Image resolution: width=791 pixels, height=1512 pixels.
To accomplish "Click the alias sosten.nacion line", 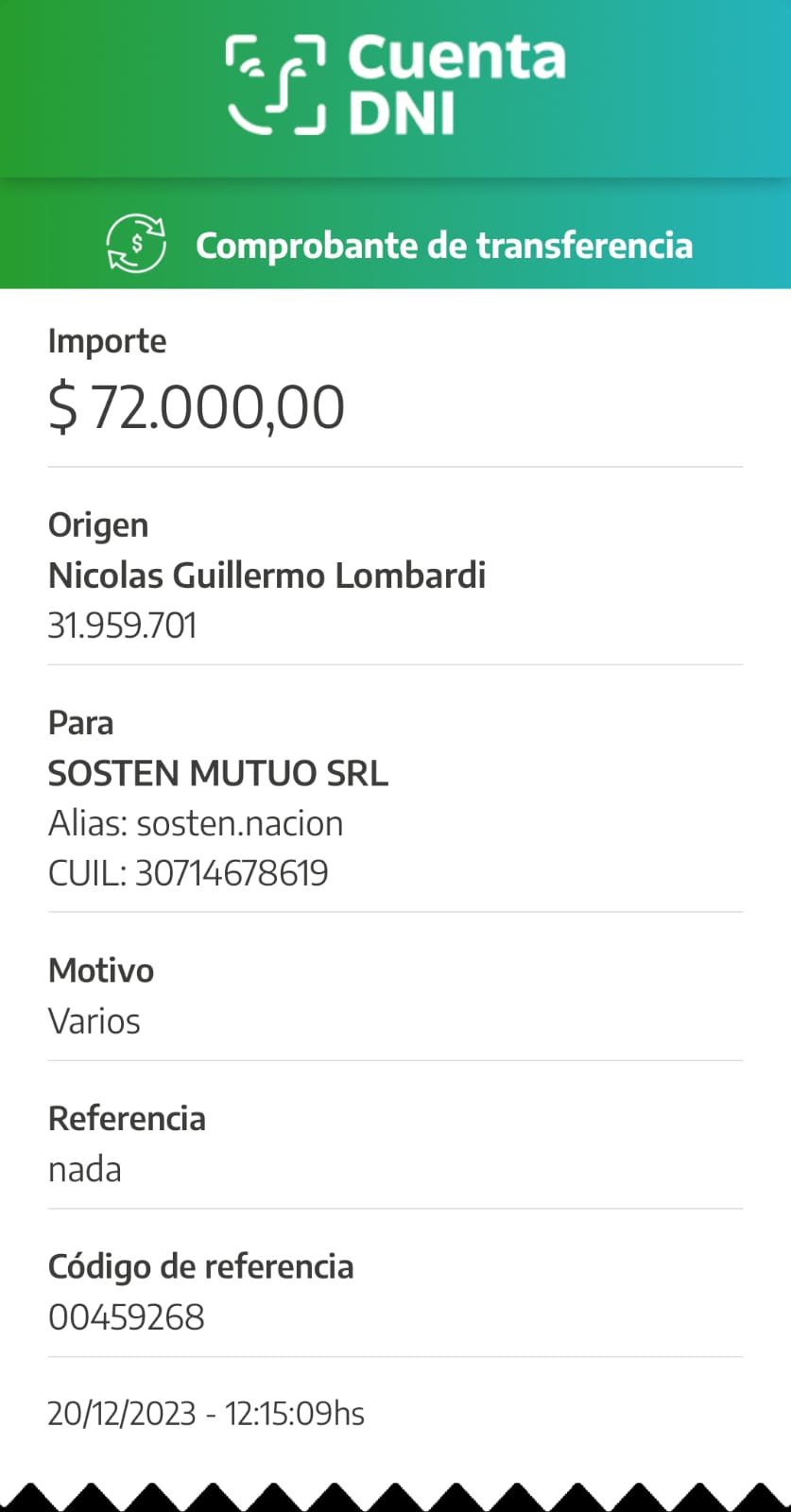I will pyautogui.click(x=196, y=824).
